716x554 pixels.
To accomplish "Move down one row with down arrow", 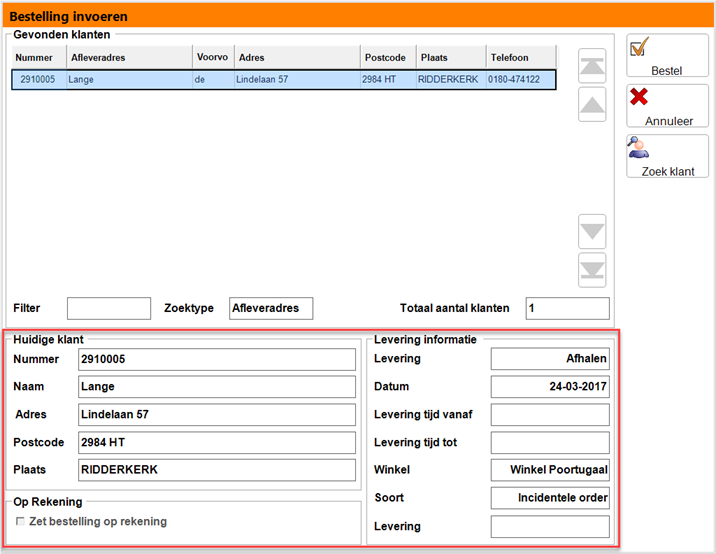I will coord(592,232).
